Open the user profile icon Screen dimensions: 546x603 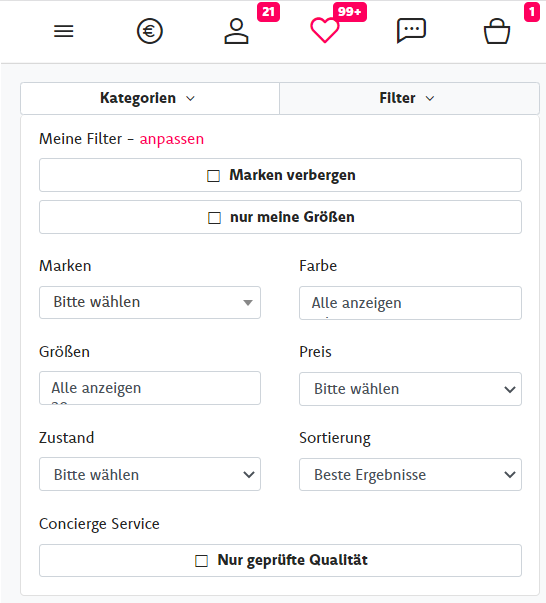coord(236,31)
